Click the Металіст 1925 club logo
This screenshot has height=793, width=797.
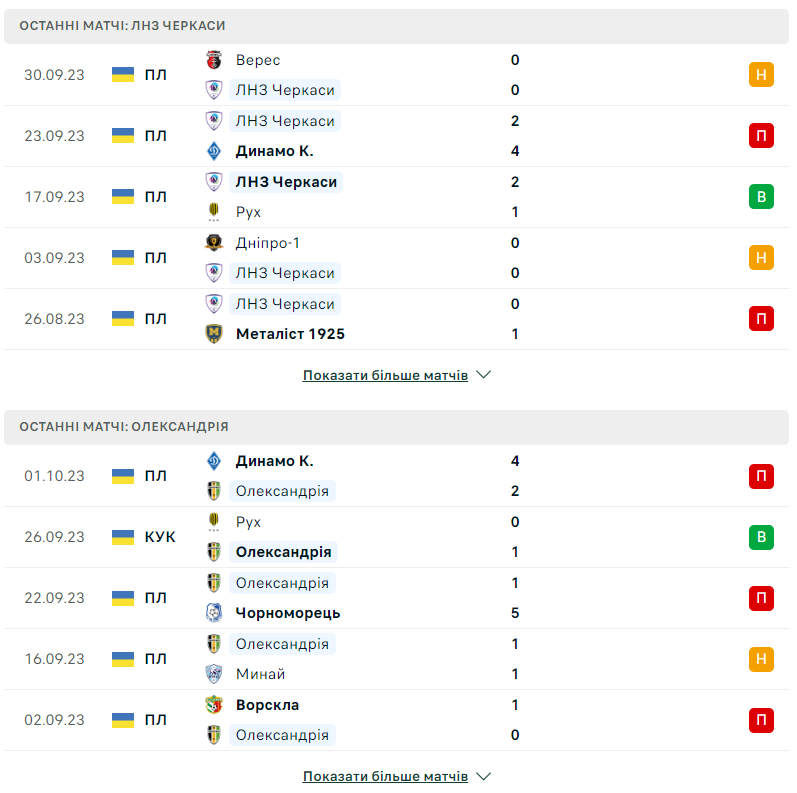tap(213, 334)
